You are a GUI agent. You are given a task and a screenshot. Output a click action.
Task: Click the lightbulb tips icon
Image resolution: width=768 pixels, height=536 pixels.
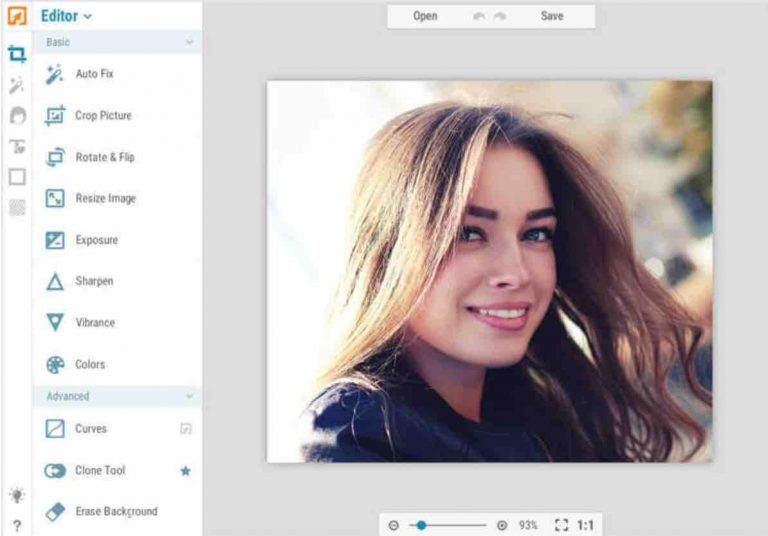17,495
